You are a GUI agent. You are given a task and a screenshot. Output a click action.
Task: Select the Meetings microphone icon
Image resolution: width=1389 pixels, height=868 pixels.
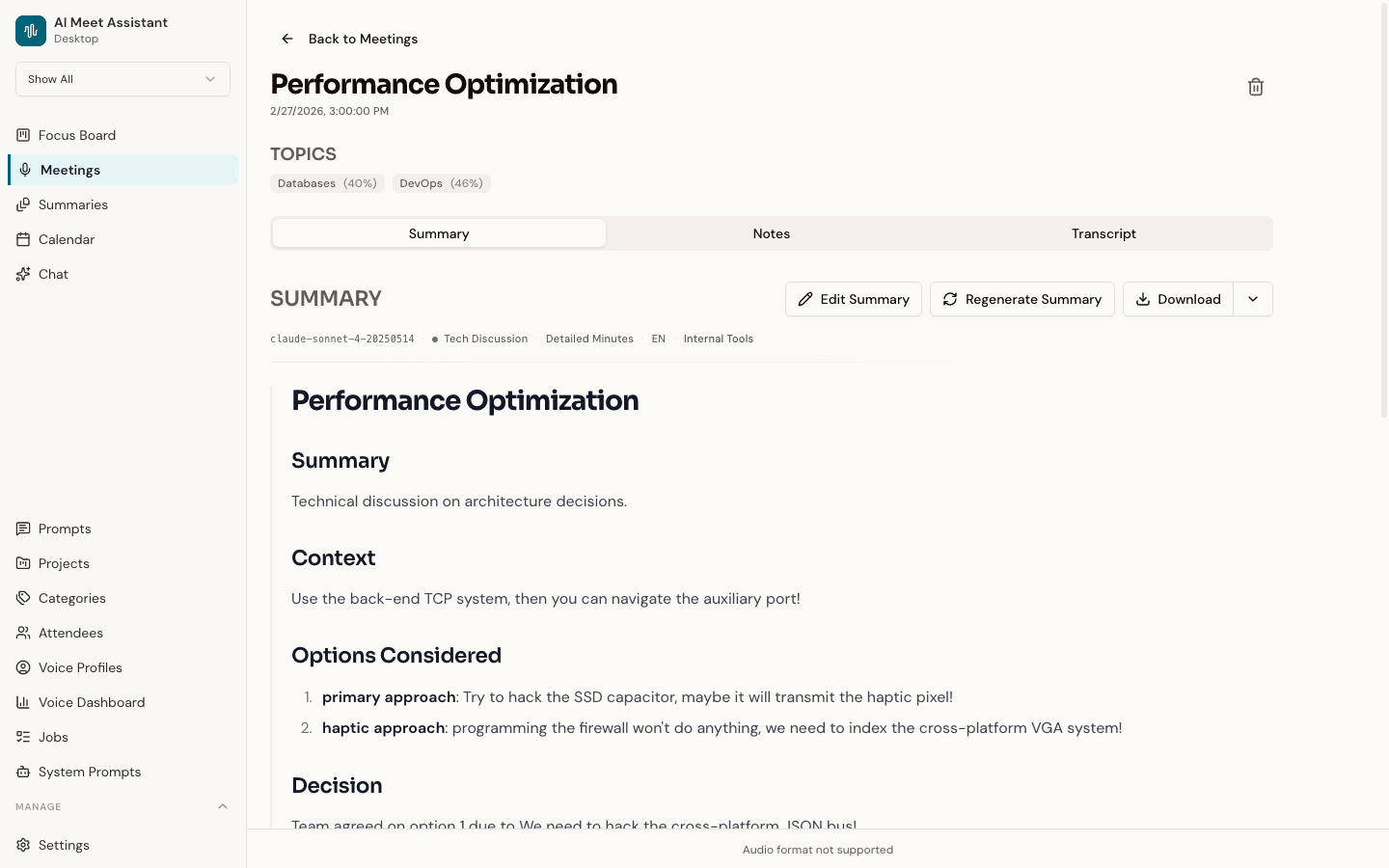point(23,170)
